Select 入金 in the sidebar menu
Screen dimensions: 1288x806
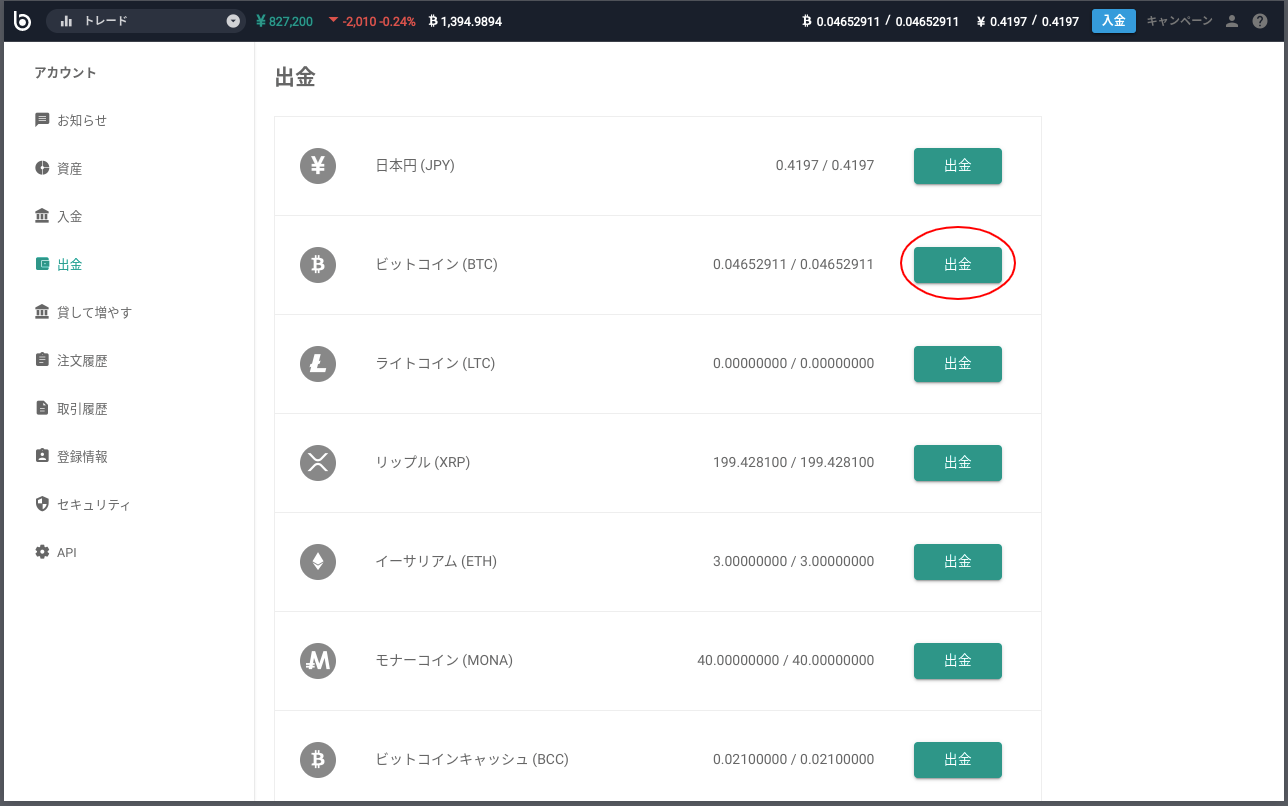coord(69,217)
